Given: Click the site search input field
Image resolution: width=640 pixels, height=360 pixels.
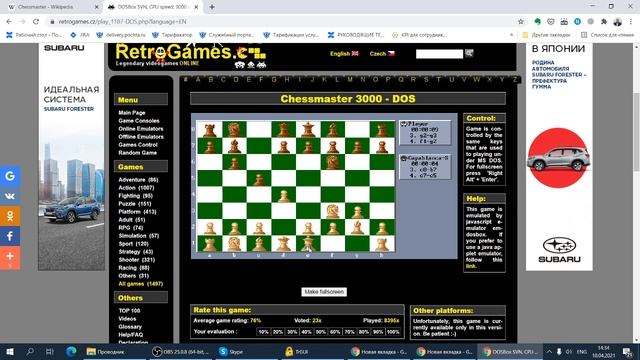Looking at the screenshot, I should coord(439,53).
